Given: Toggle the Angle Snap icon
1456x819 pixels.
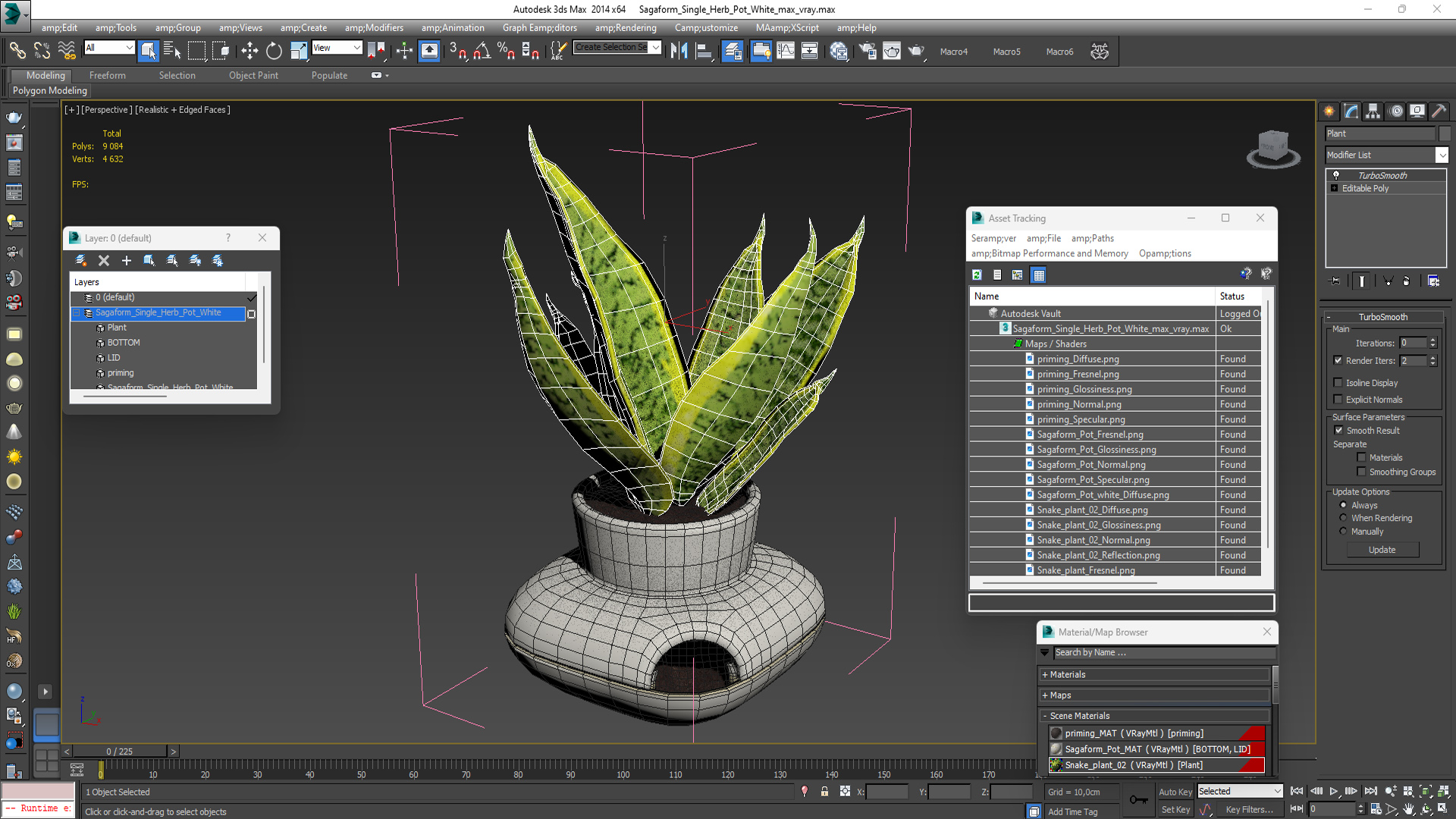Looking at the screenshot, I should tap(482, 52).
